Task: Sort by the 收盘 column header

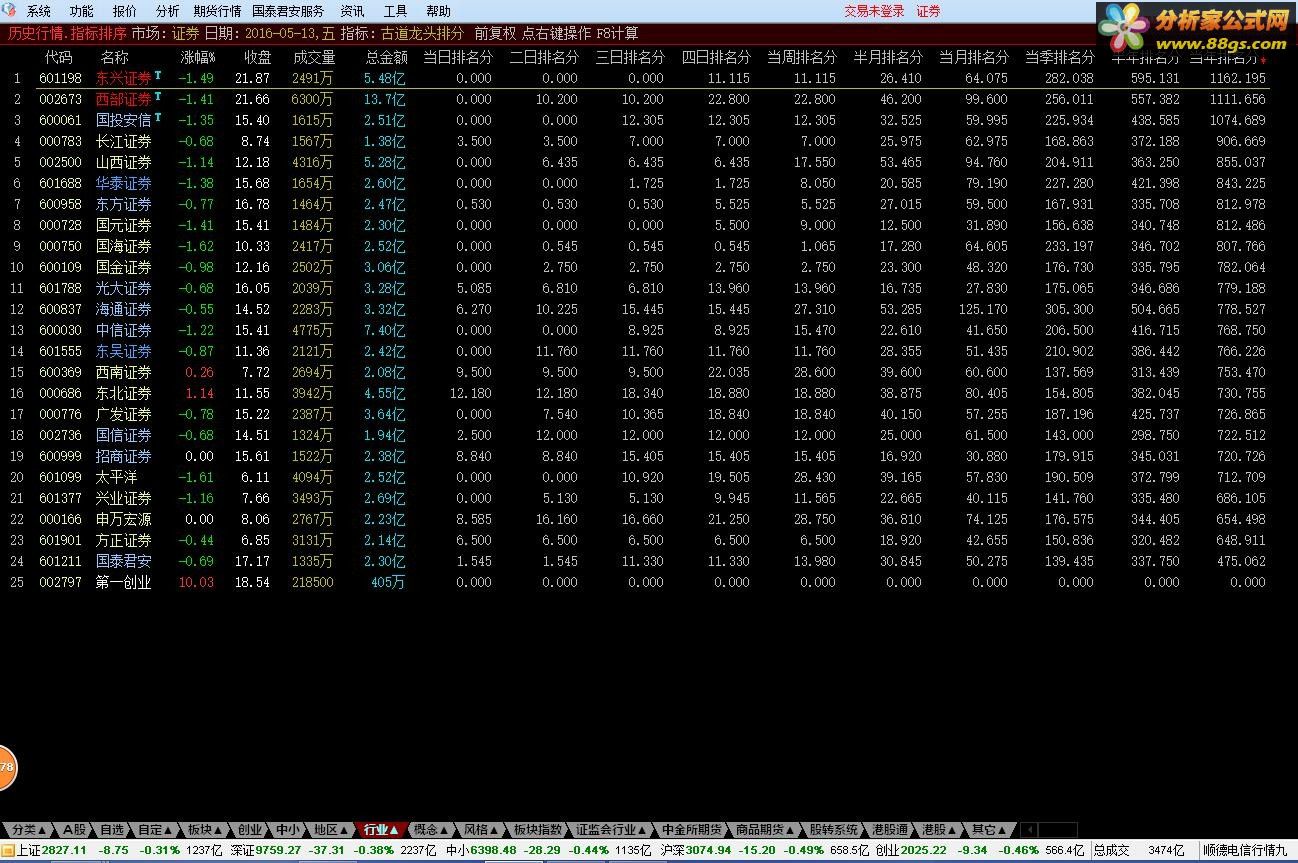Action: pyautogui.click(x=258, y=57)
